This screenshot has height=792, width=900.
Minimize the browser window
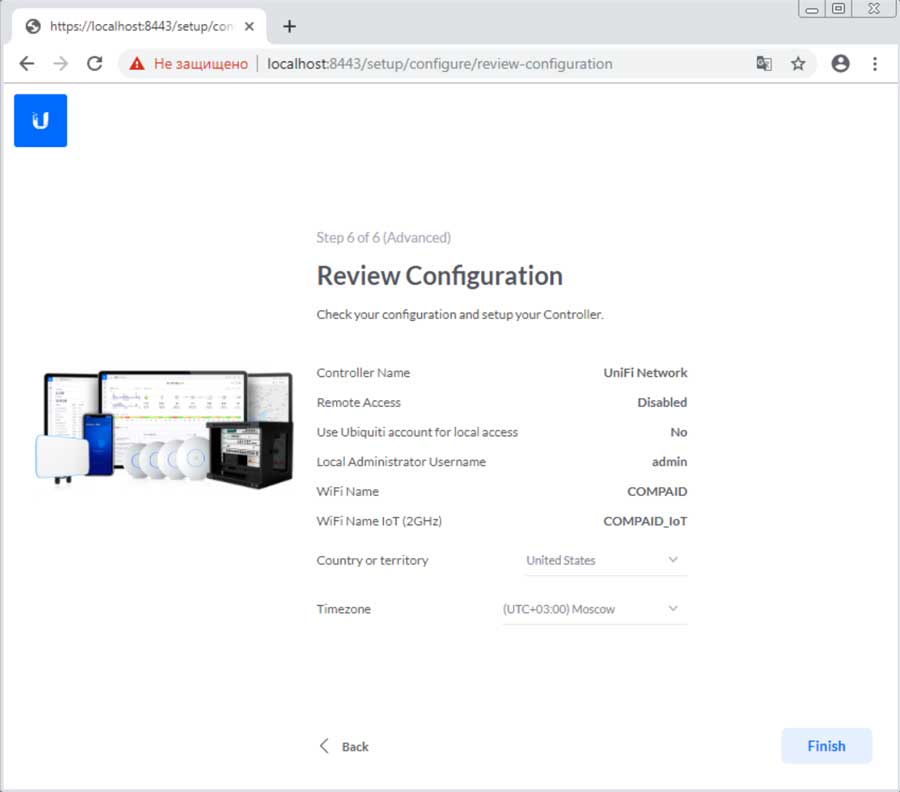[812, 9]
